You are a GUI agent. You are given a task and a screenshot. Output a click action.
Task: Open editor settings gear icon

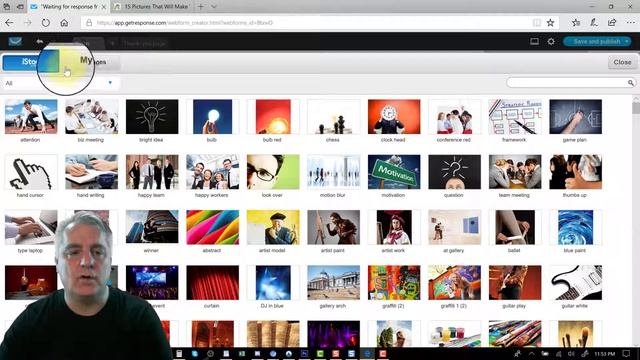point(551,41)
